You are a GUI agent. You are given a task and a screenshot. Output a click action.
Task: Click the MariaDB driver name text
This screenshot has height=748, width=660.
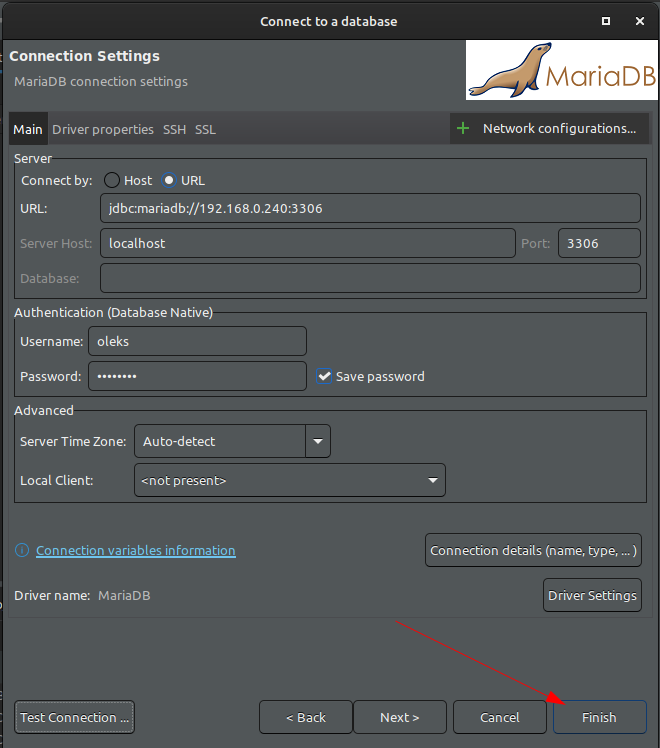coord(124,595)
